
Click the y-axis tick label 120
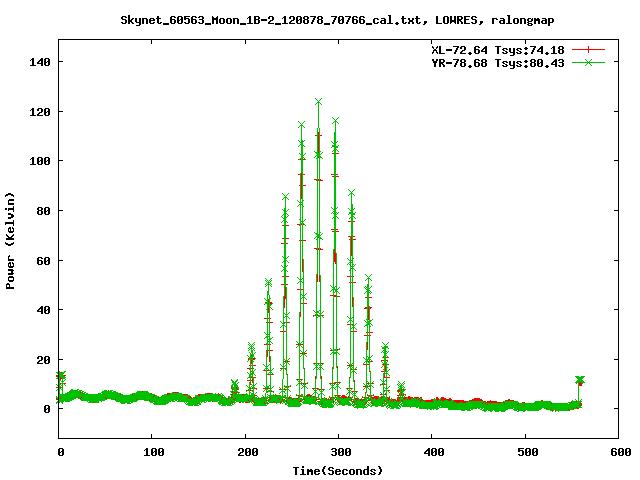[x=40, y=112]
